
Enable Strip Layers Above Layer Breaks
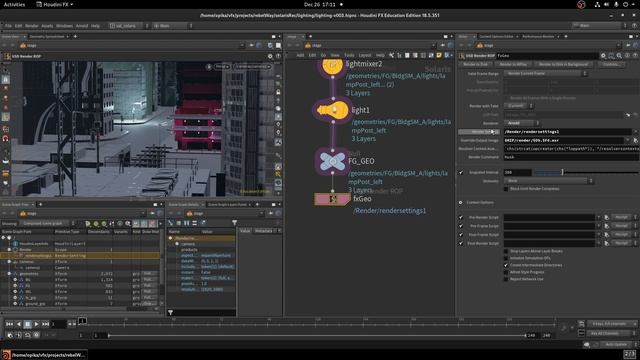tap(506, 251)
